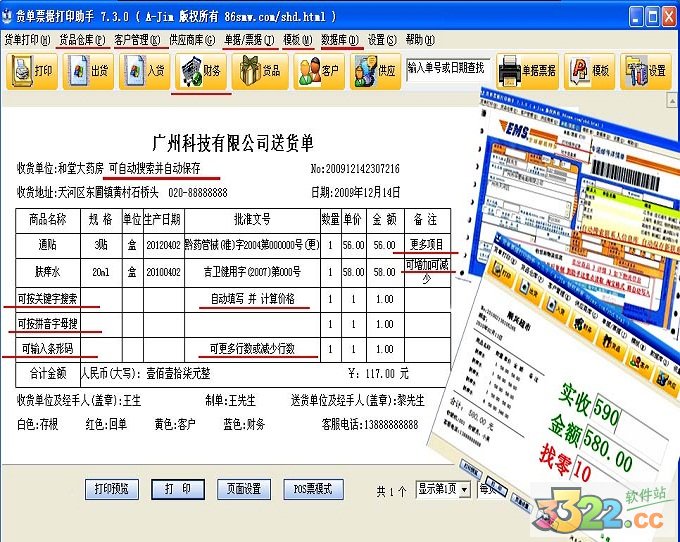
Task: Open the 入货 stock-in toolbar icon
Action: [145, 71]
